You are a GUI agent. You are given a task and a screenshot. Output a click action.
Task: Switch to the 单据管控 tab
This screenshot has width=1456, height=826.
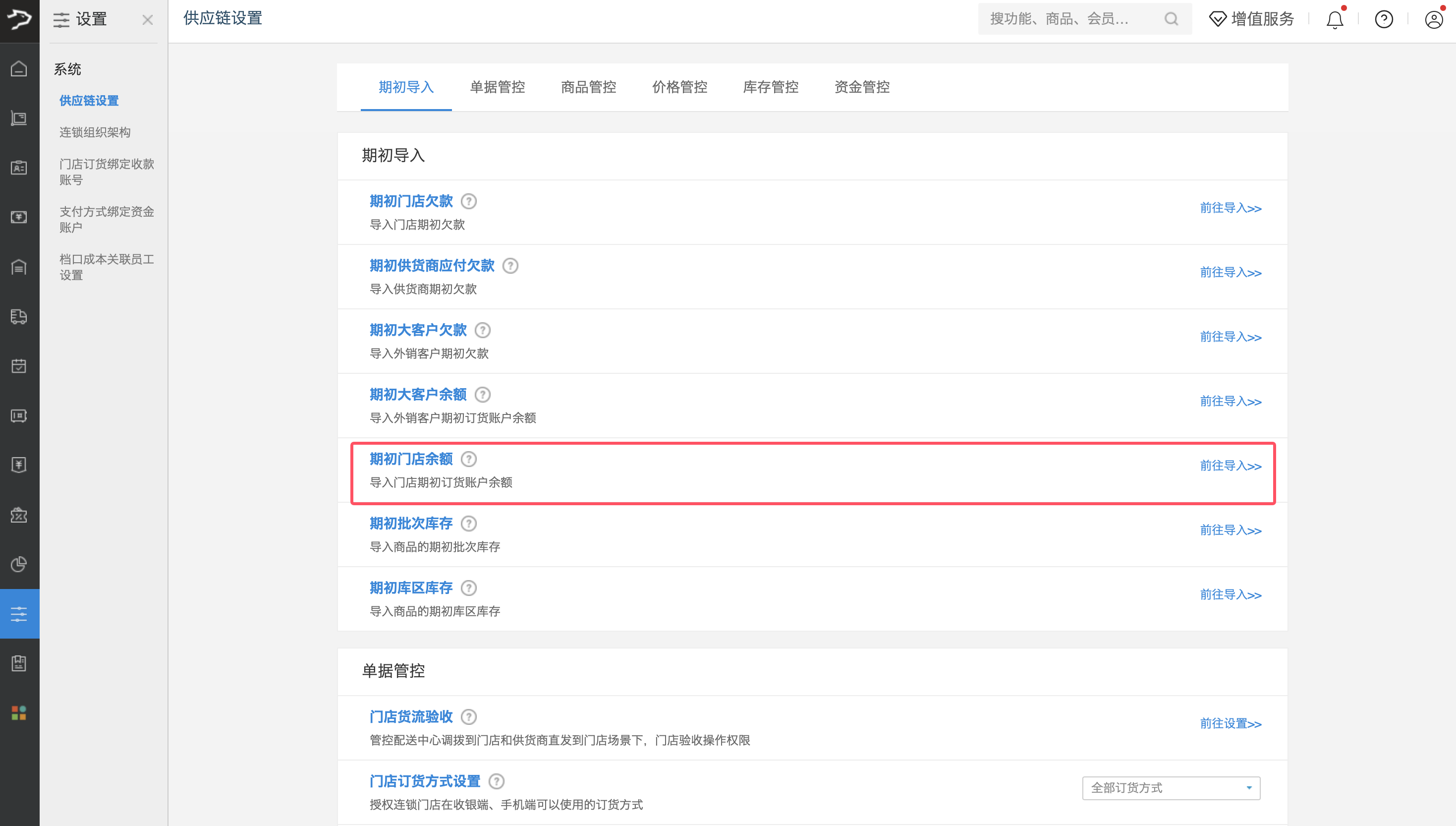(x=497, y=87)
